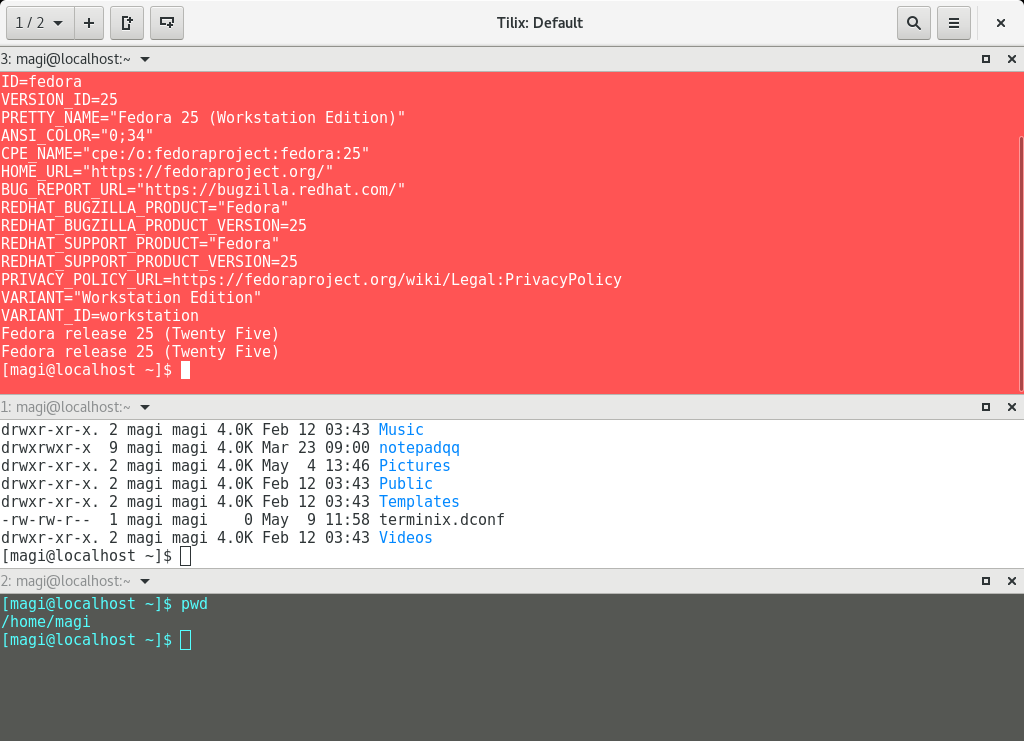1024x741 pixels.
Task: Click the 'Public' directory name
Action: pos(406,484)
